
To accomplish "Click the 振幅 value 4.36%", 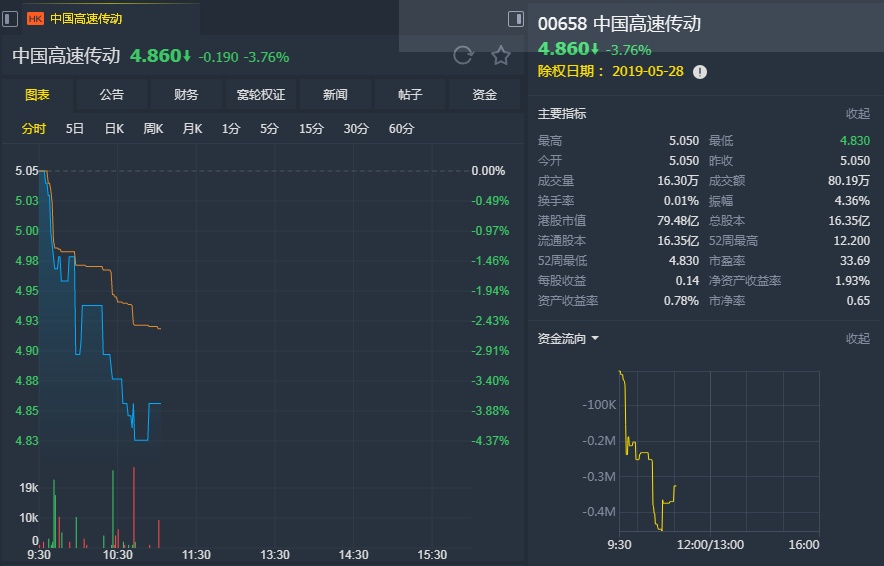I will [852, 201].
